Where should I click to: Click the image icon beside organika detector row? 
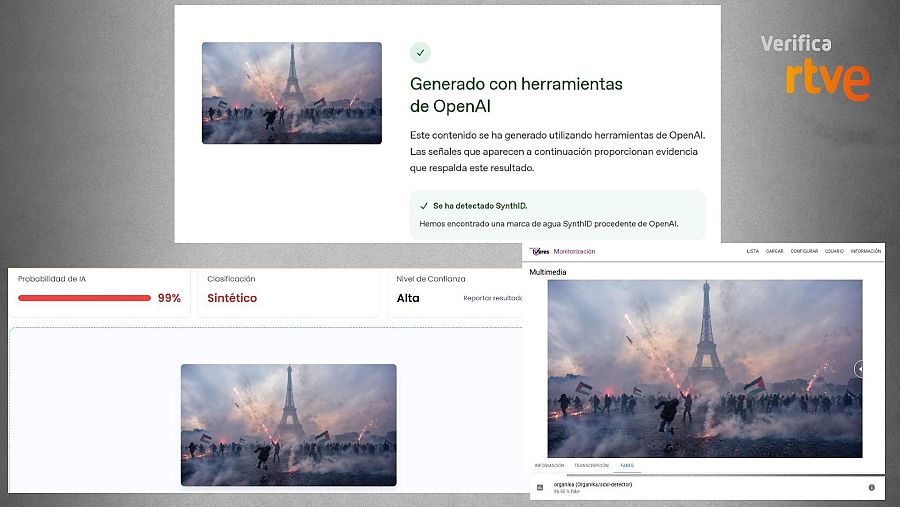(x=540, y=487)
